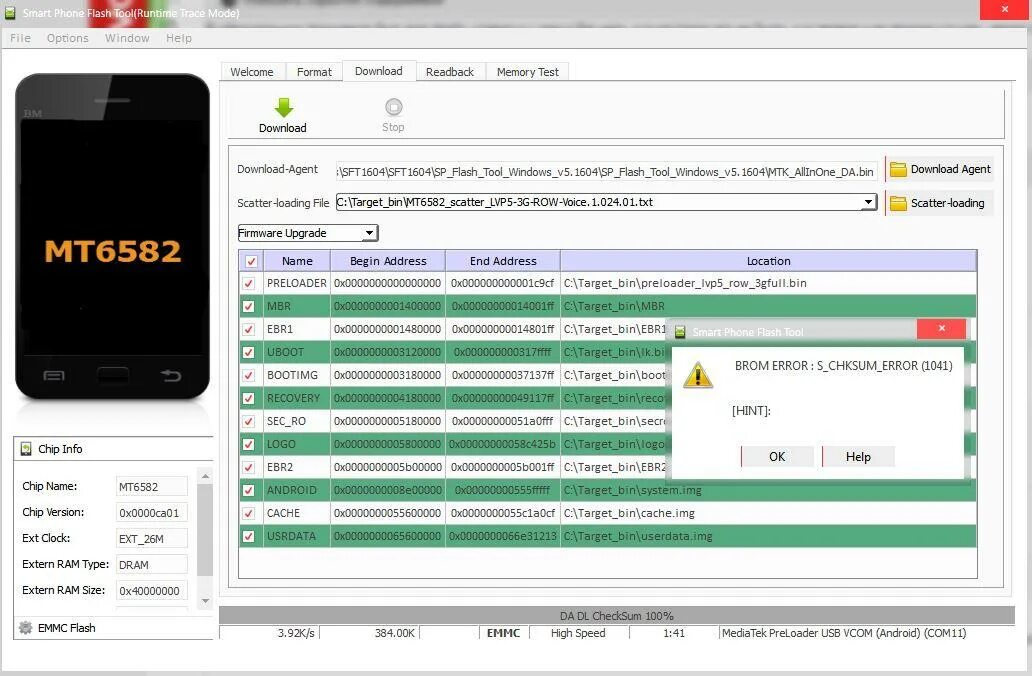Expand the Scatter-loading File dropdown arrow
The height and width of the screenshot is (676, 1032).
pos(868,202)
